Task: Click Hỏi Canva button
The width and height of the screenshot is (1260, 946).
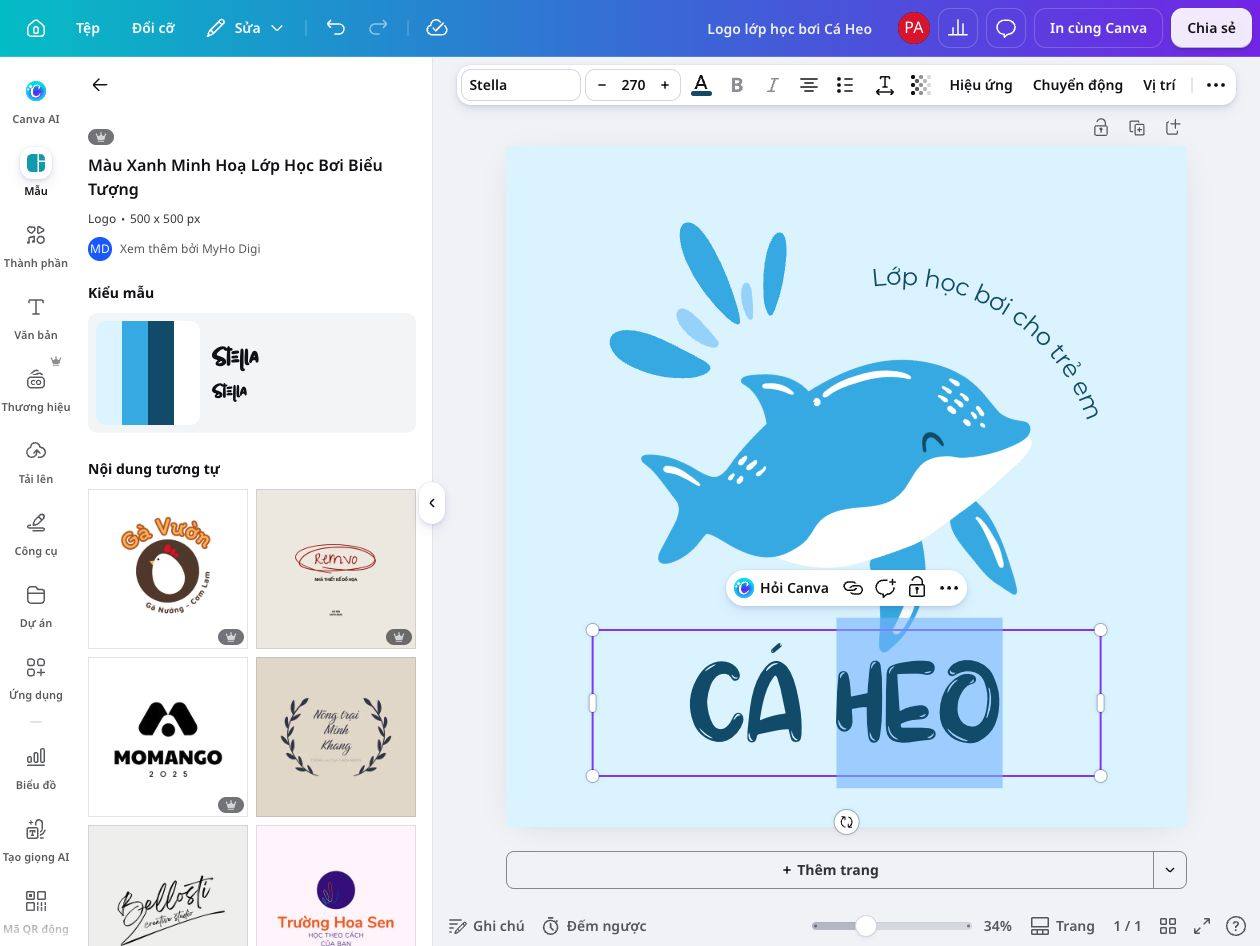Action: tap(781, 588)
